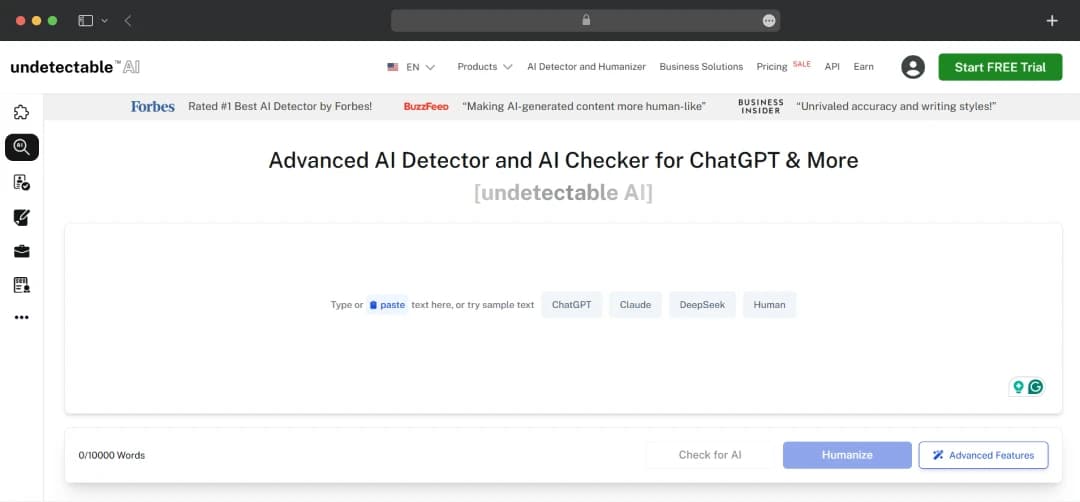
Task: Load the Claude sample text
Action: point(635,305)
